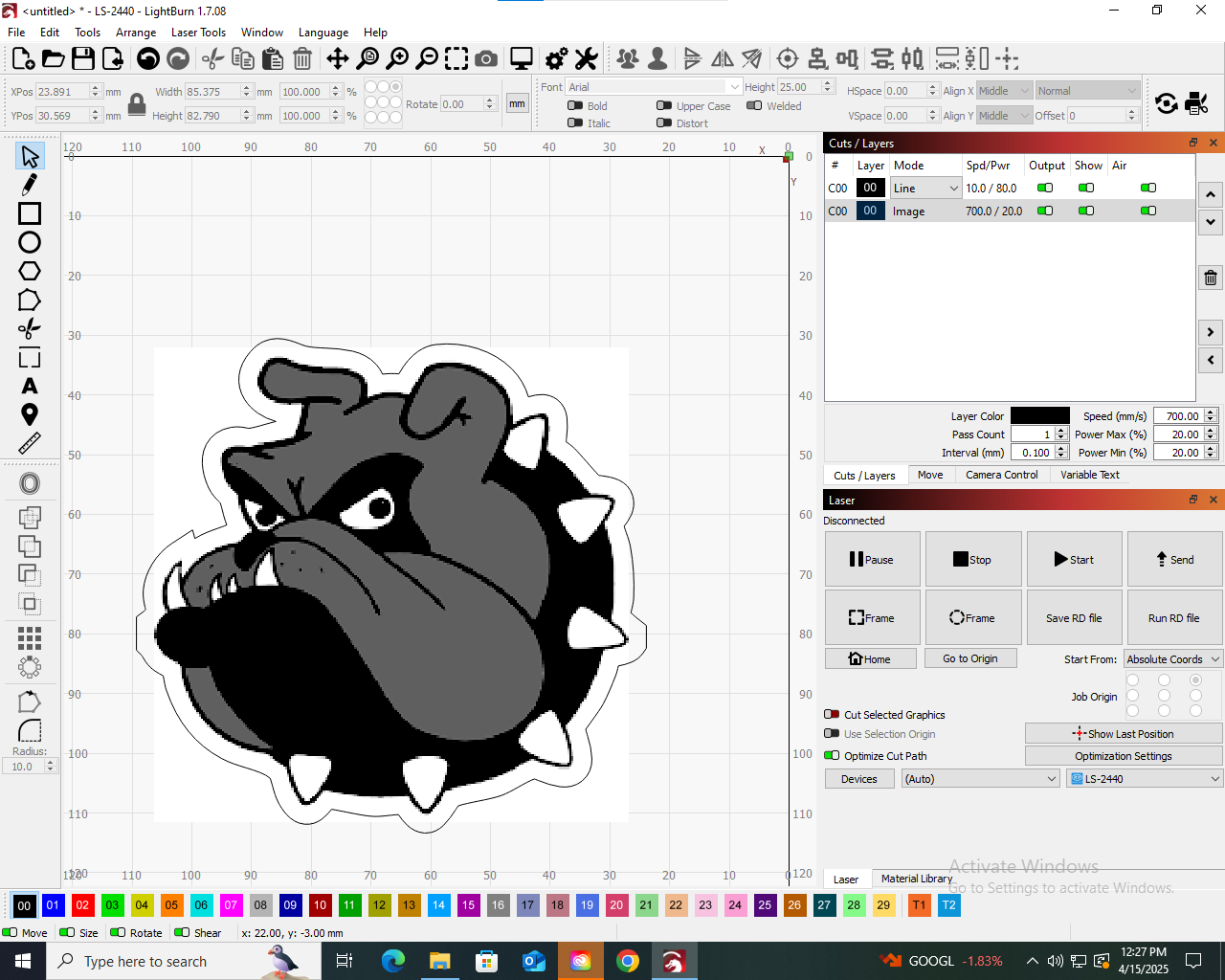1225x980 pixels.
Task: Open Device Settings with the wrench icon
Action: (x=586, y=58)
